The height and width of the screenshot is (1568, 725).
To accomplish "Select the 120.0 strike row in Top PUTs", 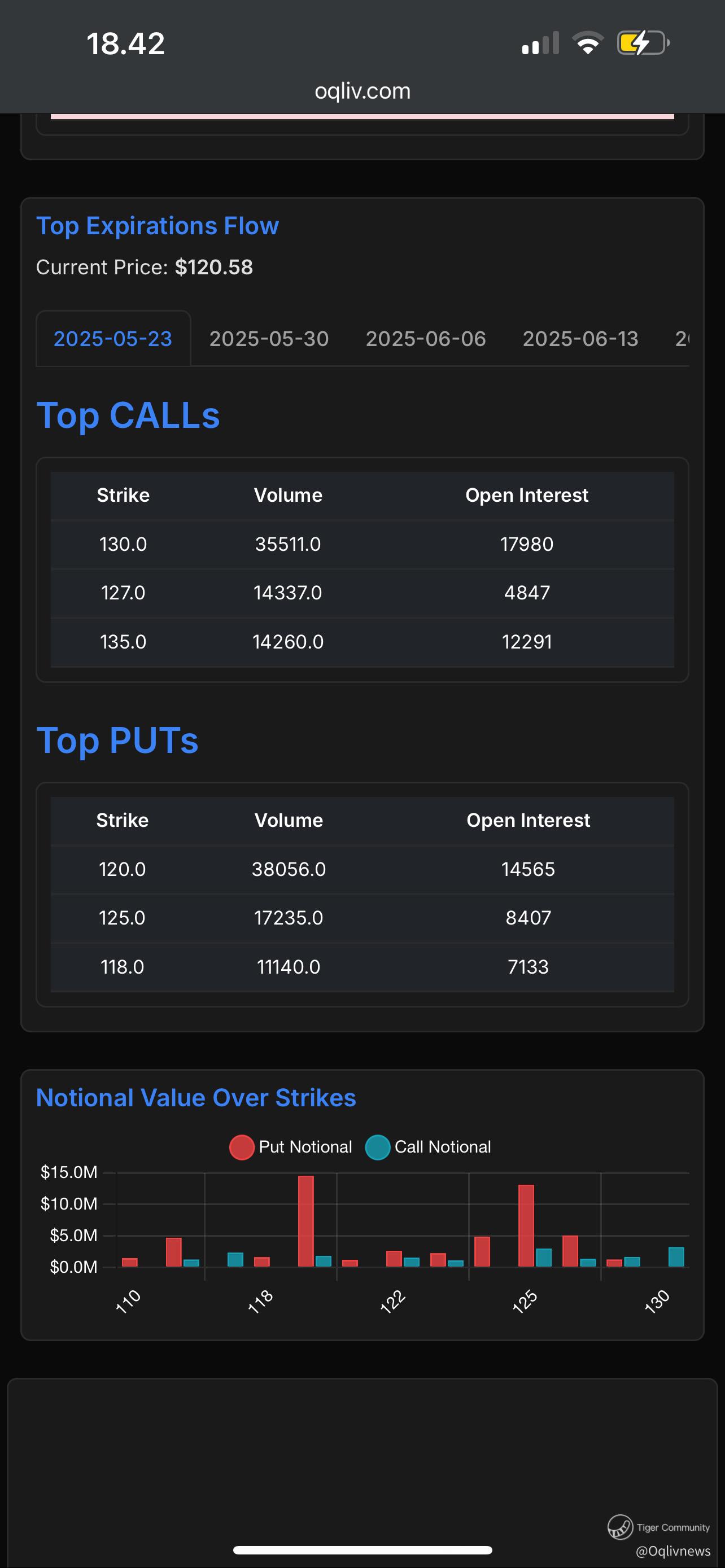I will pyautogui.click(x=362, y=869).
